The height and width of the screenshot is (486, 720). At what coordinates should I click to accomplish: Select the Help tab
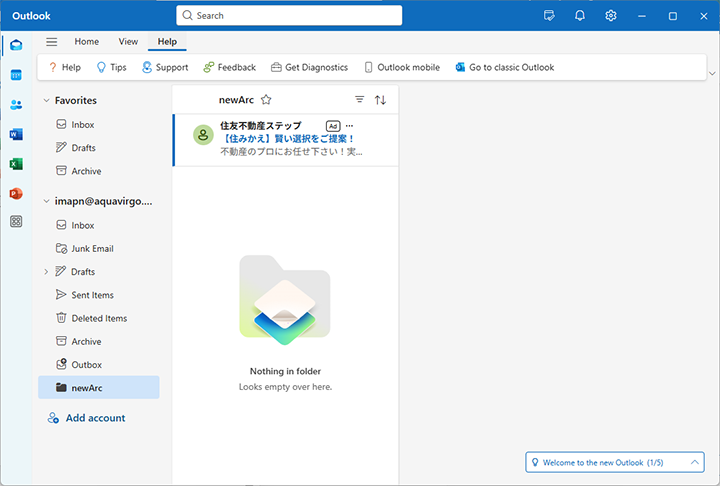[x=167, y=42]
